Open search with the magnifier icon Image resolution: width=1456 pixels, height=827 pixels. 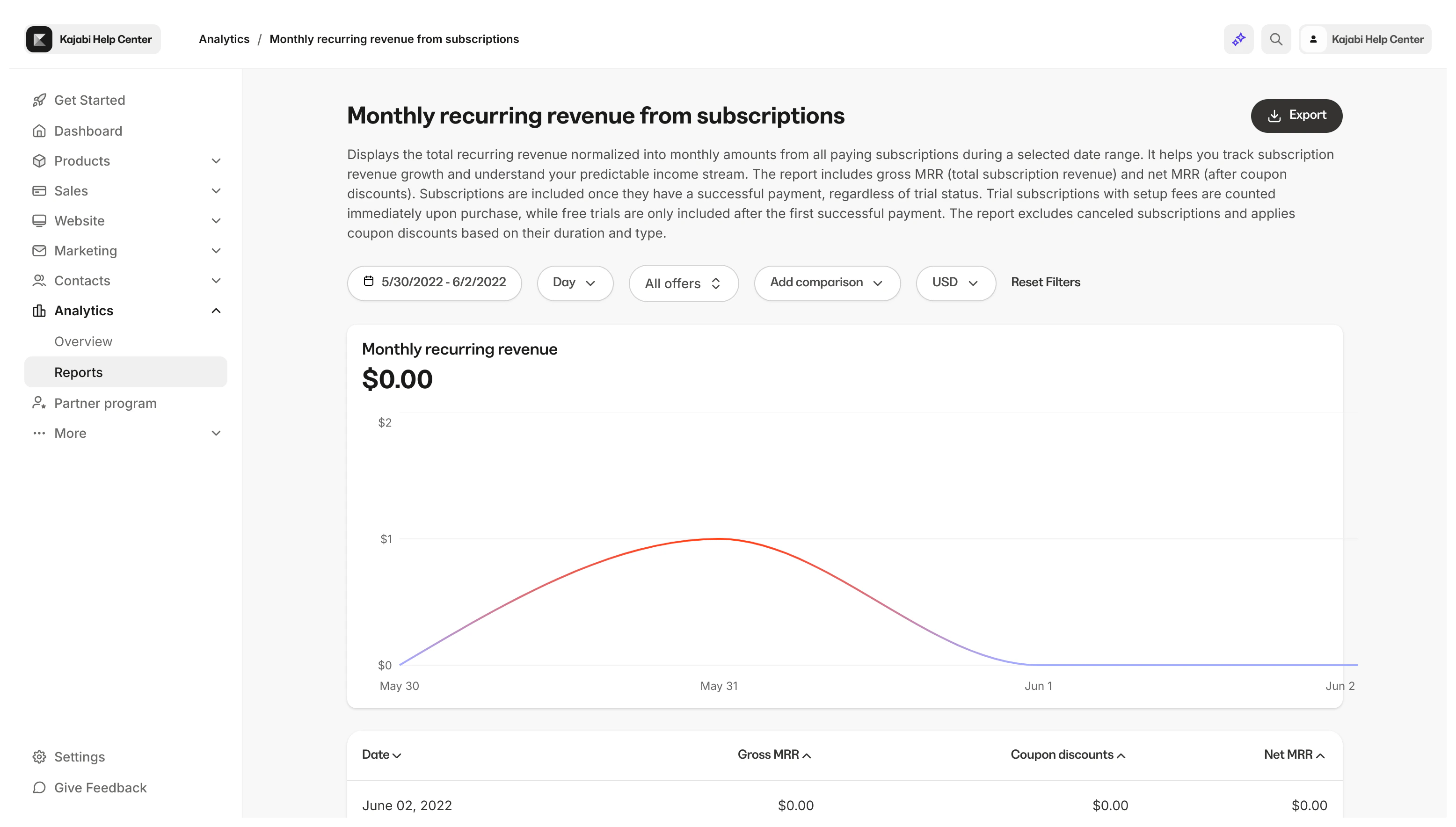point(1276,39)
